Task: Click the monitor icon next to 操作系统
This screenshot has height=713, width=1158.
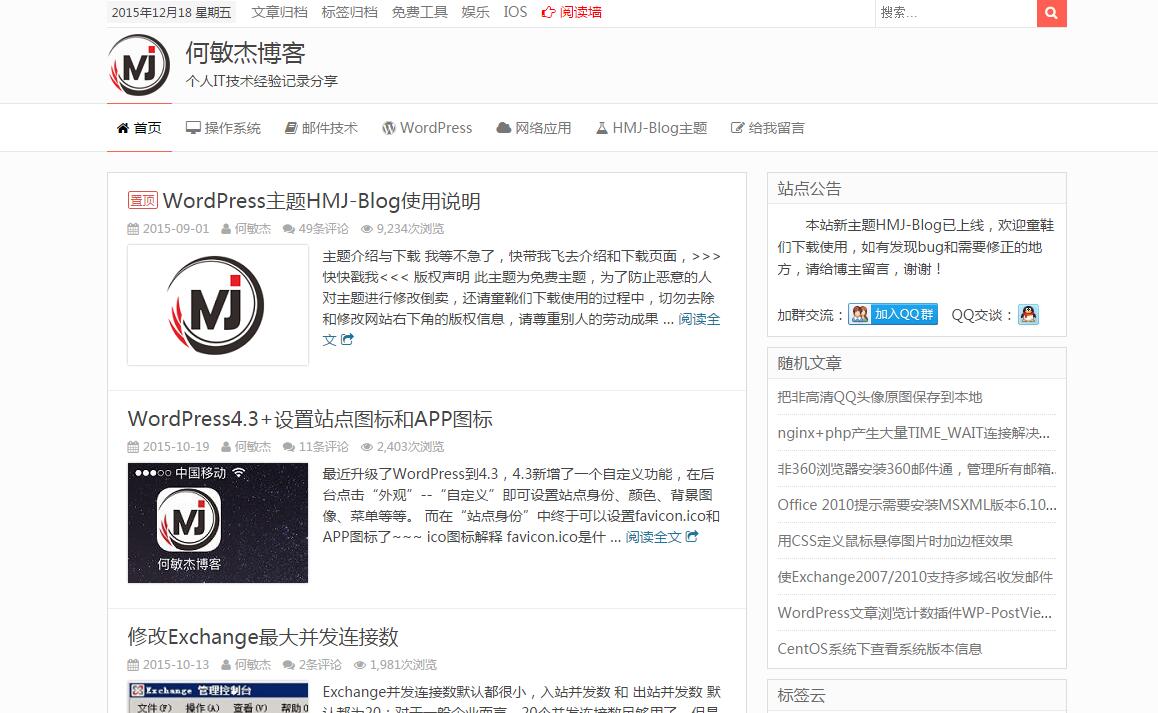Action: [x=193, y=128]
